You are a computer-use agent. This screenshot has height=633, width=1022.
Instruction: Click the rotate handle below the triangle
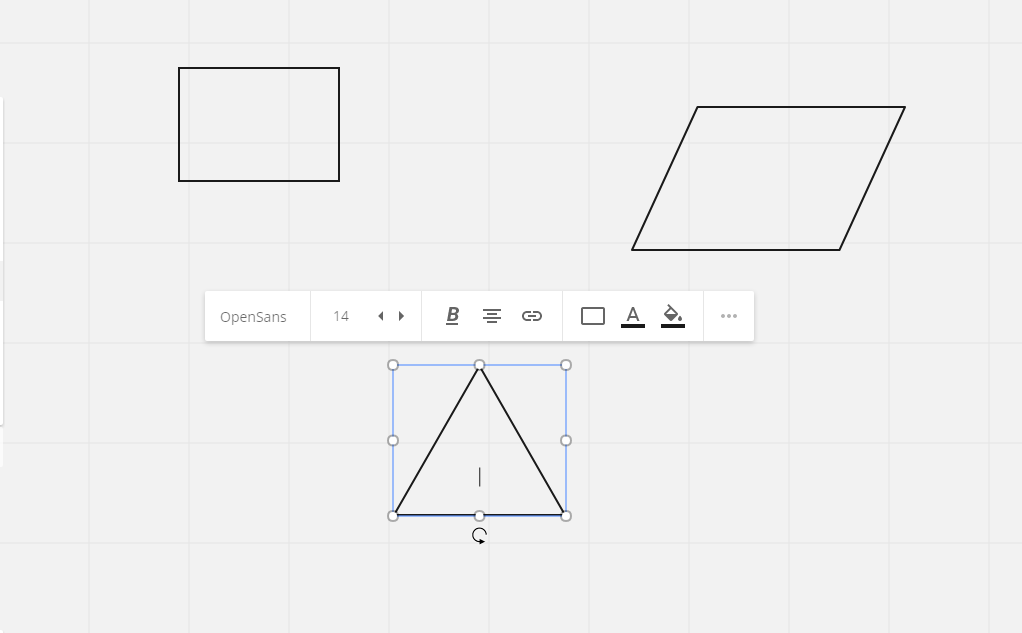coord(479,536)
